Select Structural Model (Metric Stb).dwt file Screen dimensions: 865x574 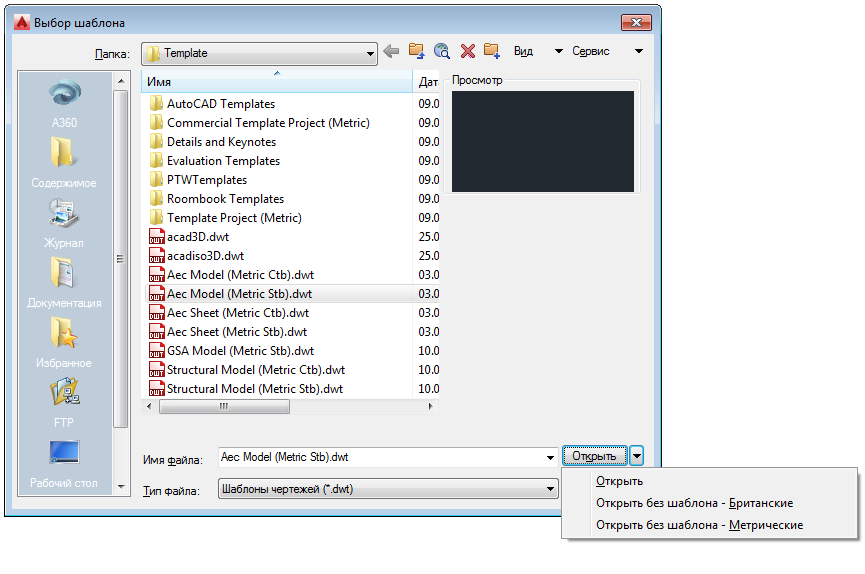click(246, 389)
